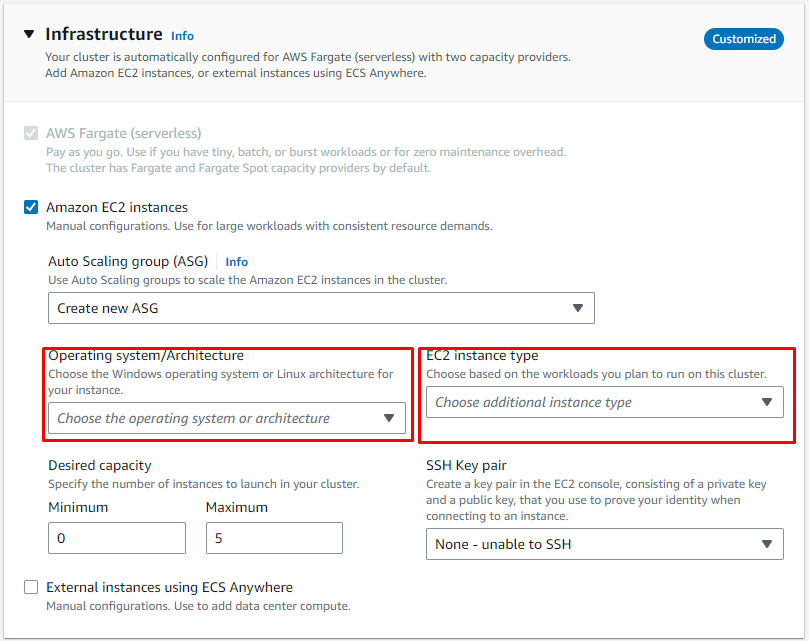Image resolution: width=809 pixels, height=641 pixels.
Task: Select the Minimum desired capacity field
Action: (116, 538)
